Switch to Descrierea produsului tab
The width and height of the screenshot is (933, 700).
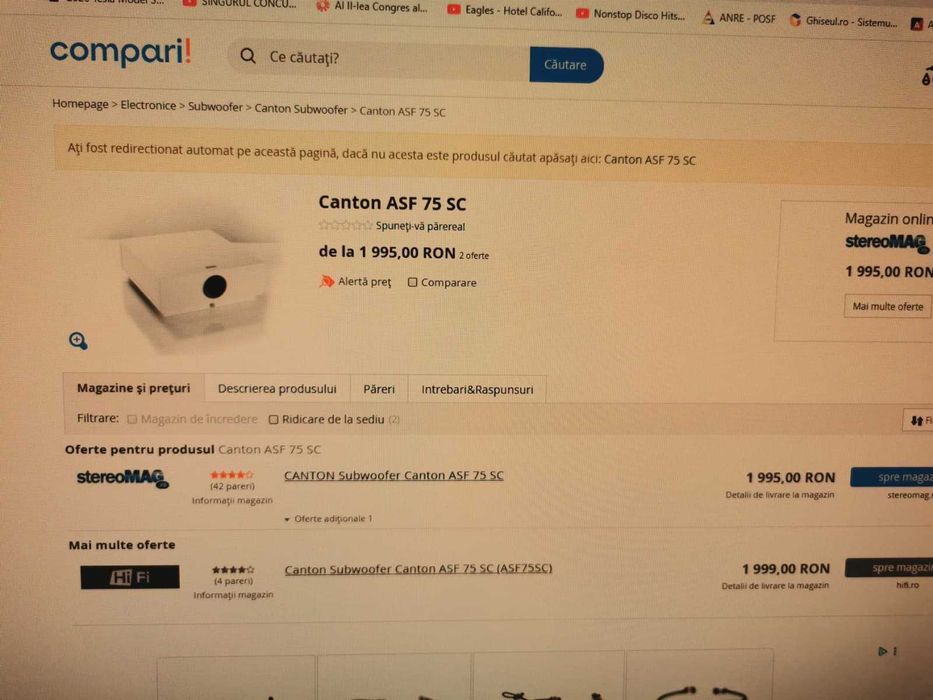[277, 389]
